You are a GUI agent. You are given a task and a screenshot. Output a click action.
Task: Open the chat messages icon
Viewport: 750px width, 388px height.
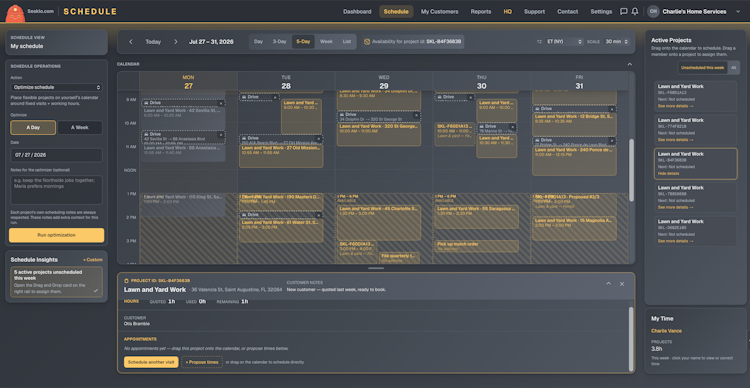tap(624, 11)
